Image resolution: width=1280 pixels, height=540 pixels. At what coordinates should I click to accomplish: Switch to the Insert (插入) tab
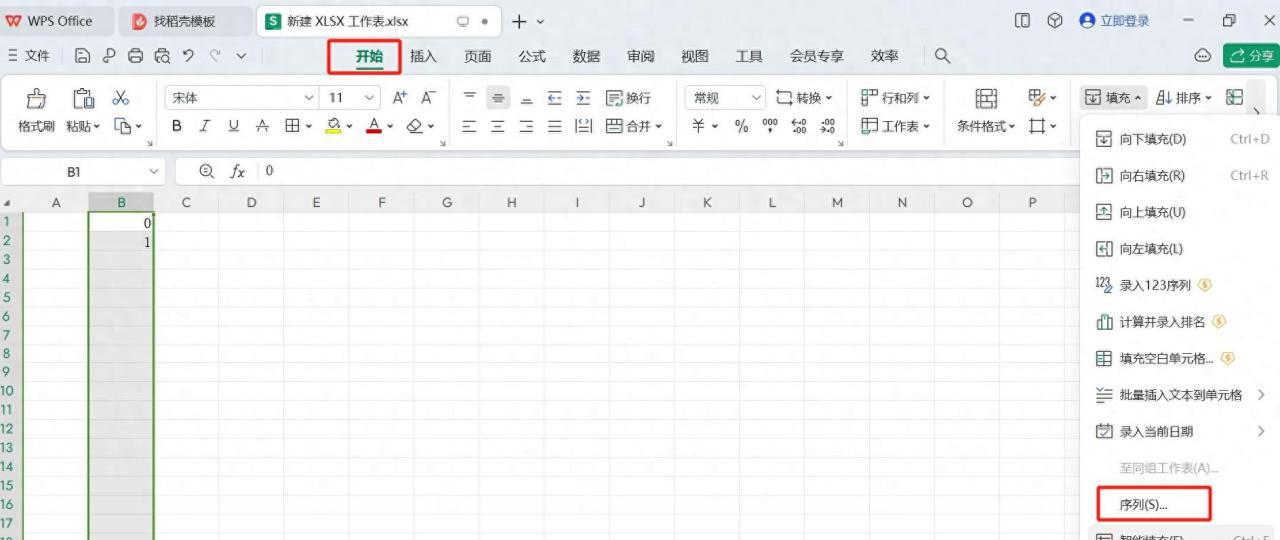coord(424,57)
